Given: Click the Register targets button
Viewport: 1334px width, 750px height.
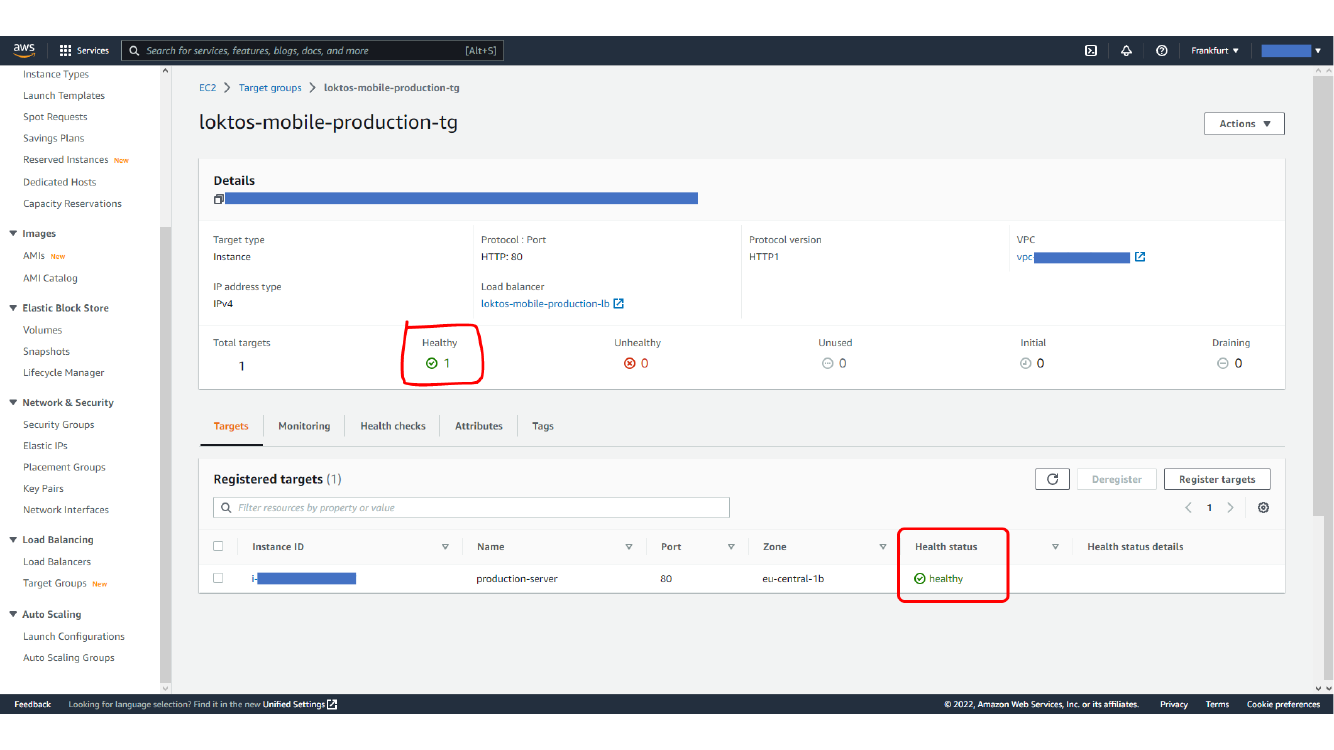Looking at the screenshot, I should [x=1217, y=479].
